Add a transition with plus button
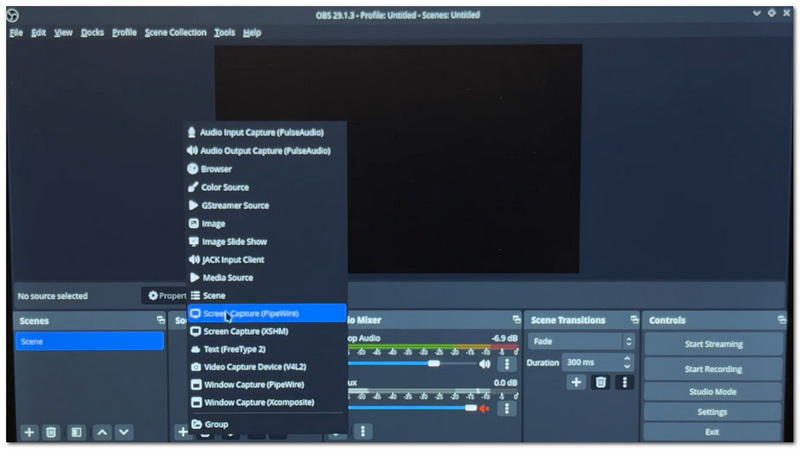The width and height of the screenshot is (800, 449). (x=576, y=382)
